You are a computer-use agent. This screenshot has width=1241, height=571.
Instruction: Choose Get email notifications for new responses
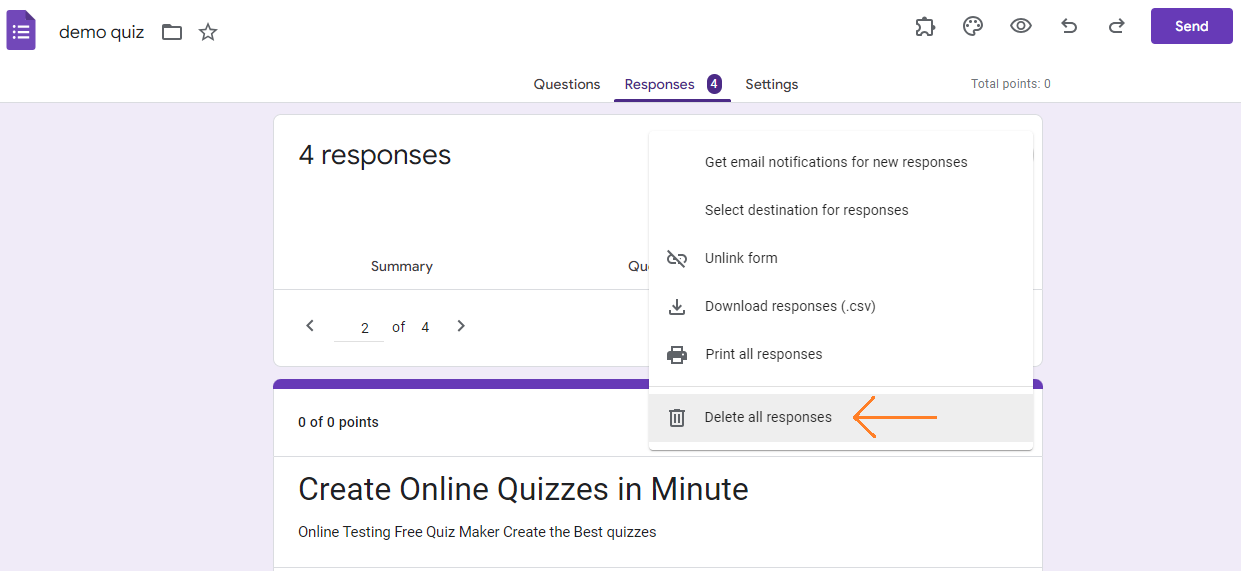(x=835, y=162)
